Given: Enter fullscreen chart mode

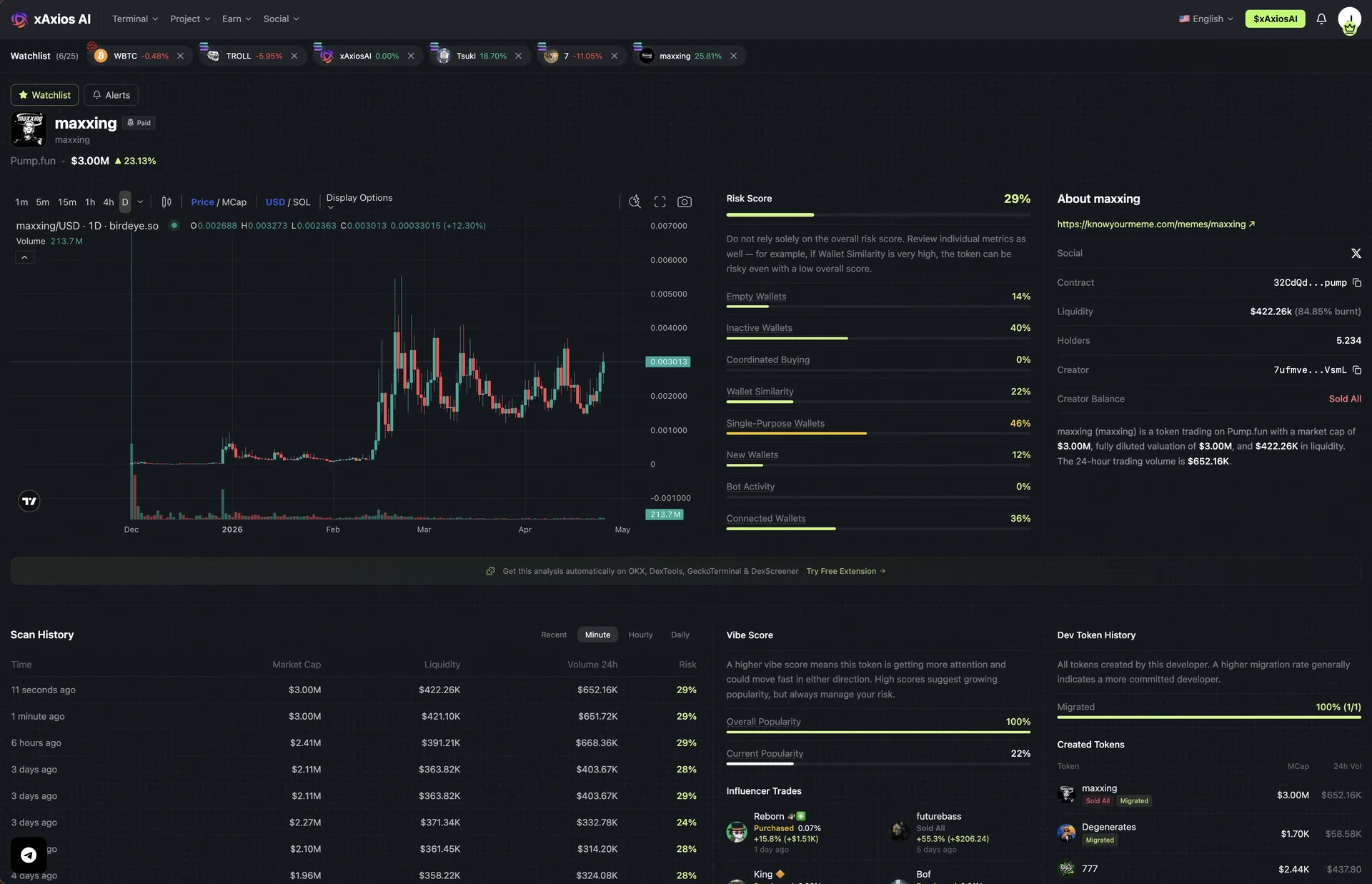Looking at the screenshot, I should [660, 202].
